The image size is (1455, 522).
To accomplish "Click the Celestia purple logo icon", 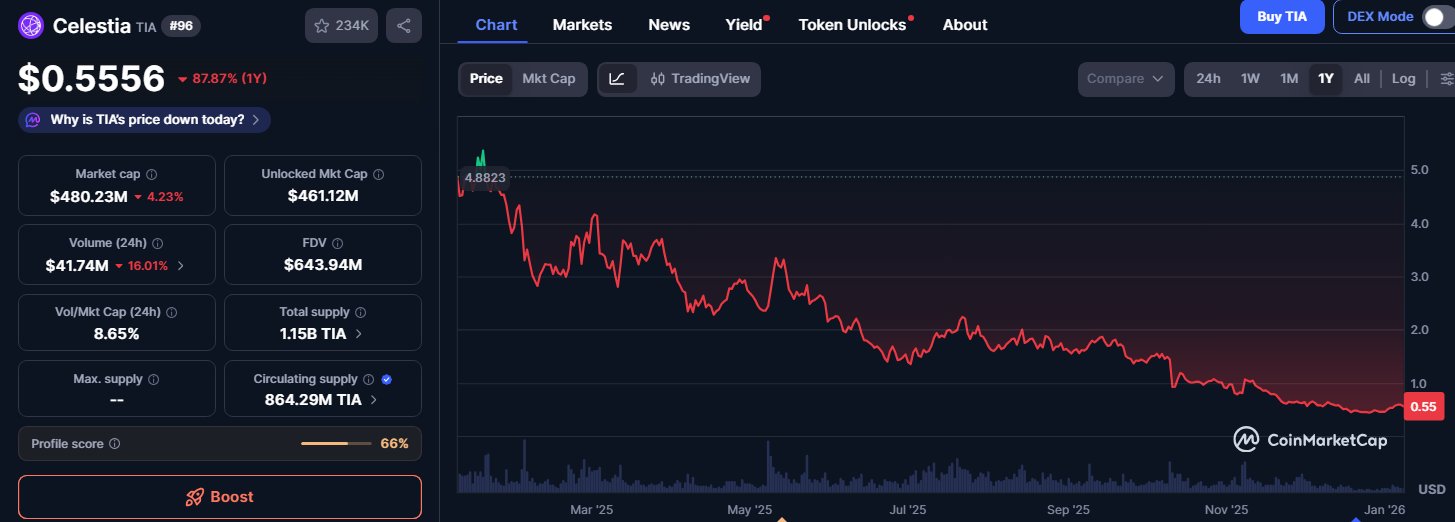I will pos(31,25).
